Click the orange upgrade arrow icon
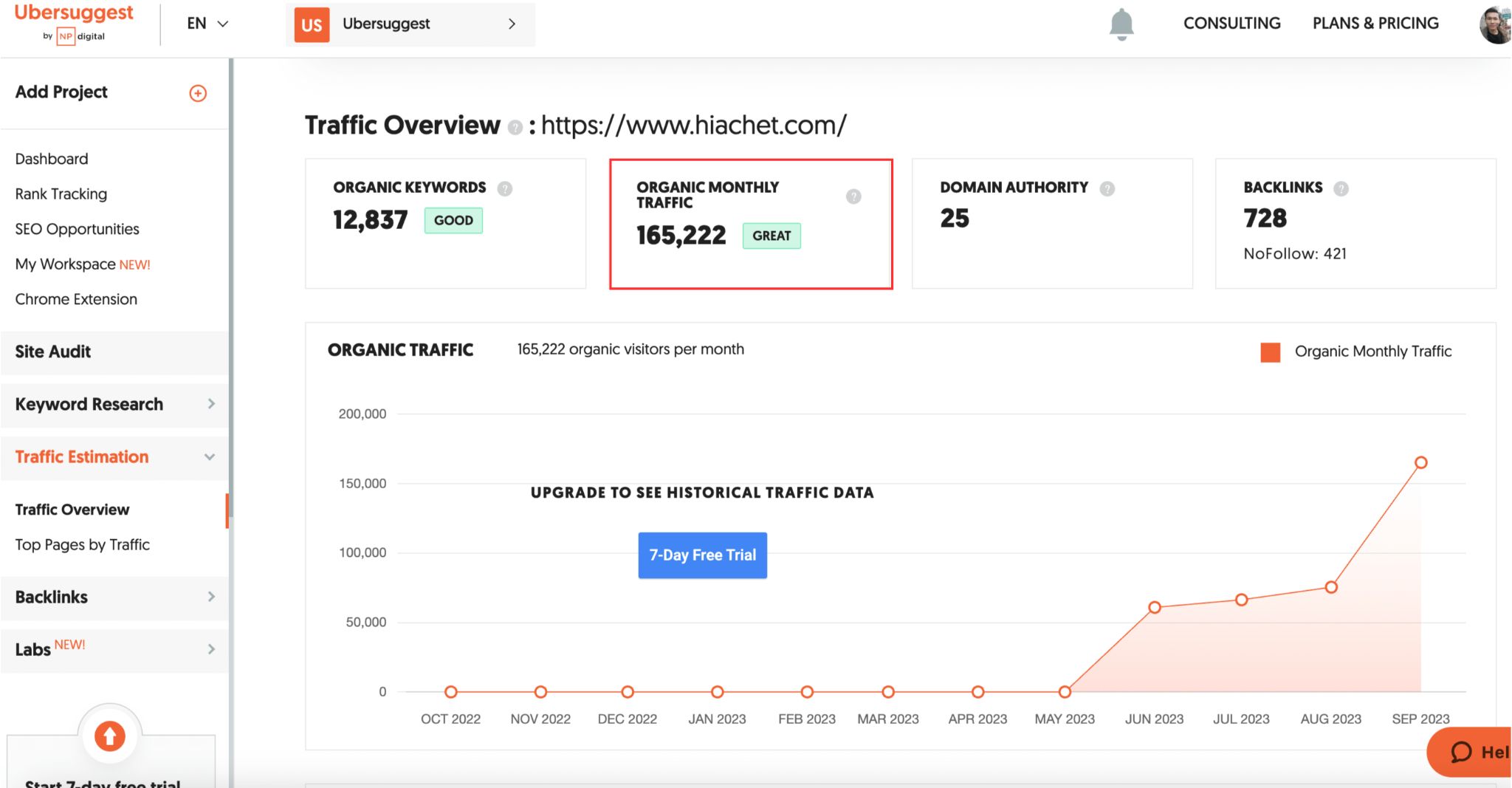Viewport: 1512px width, 788px height. (110, 736)
